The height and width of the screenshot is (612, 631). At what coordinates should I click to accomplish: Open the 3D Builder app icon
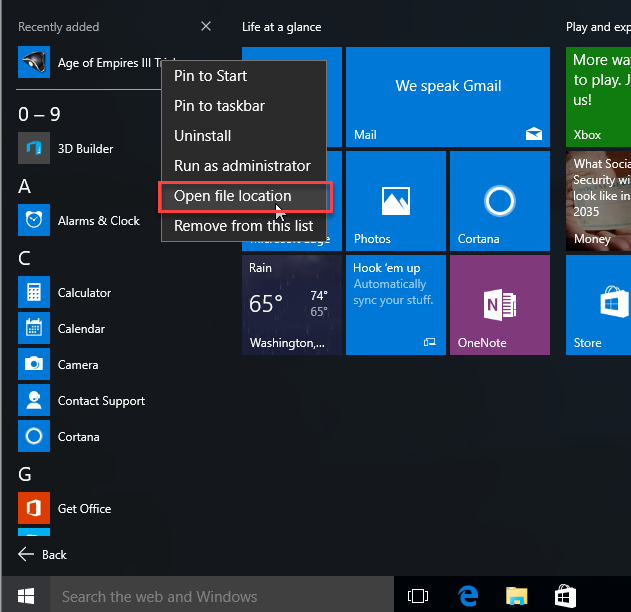[x=34, y=148]
